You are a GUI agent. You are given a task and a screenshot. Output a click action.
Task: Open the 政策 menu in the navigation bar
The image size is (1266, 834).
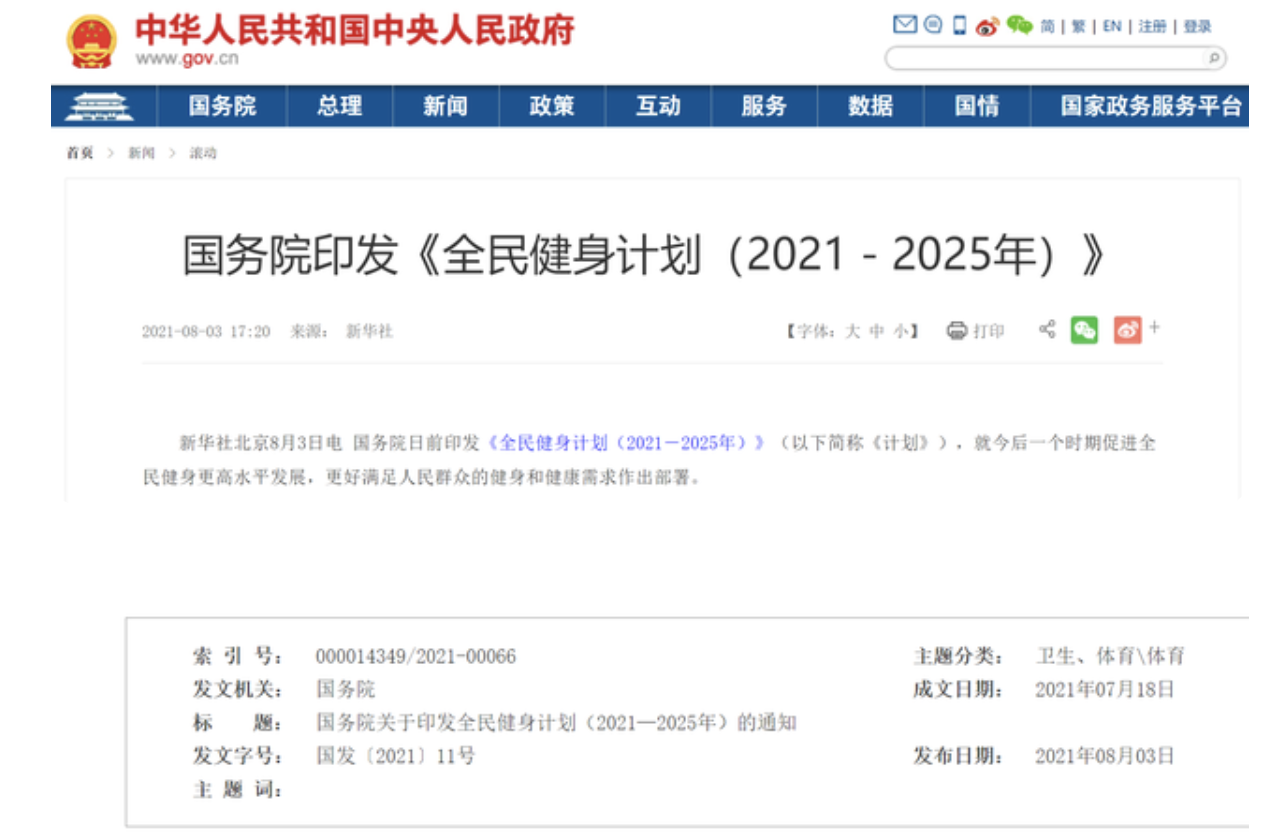click(552, 106)
